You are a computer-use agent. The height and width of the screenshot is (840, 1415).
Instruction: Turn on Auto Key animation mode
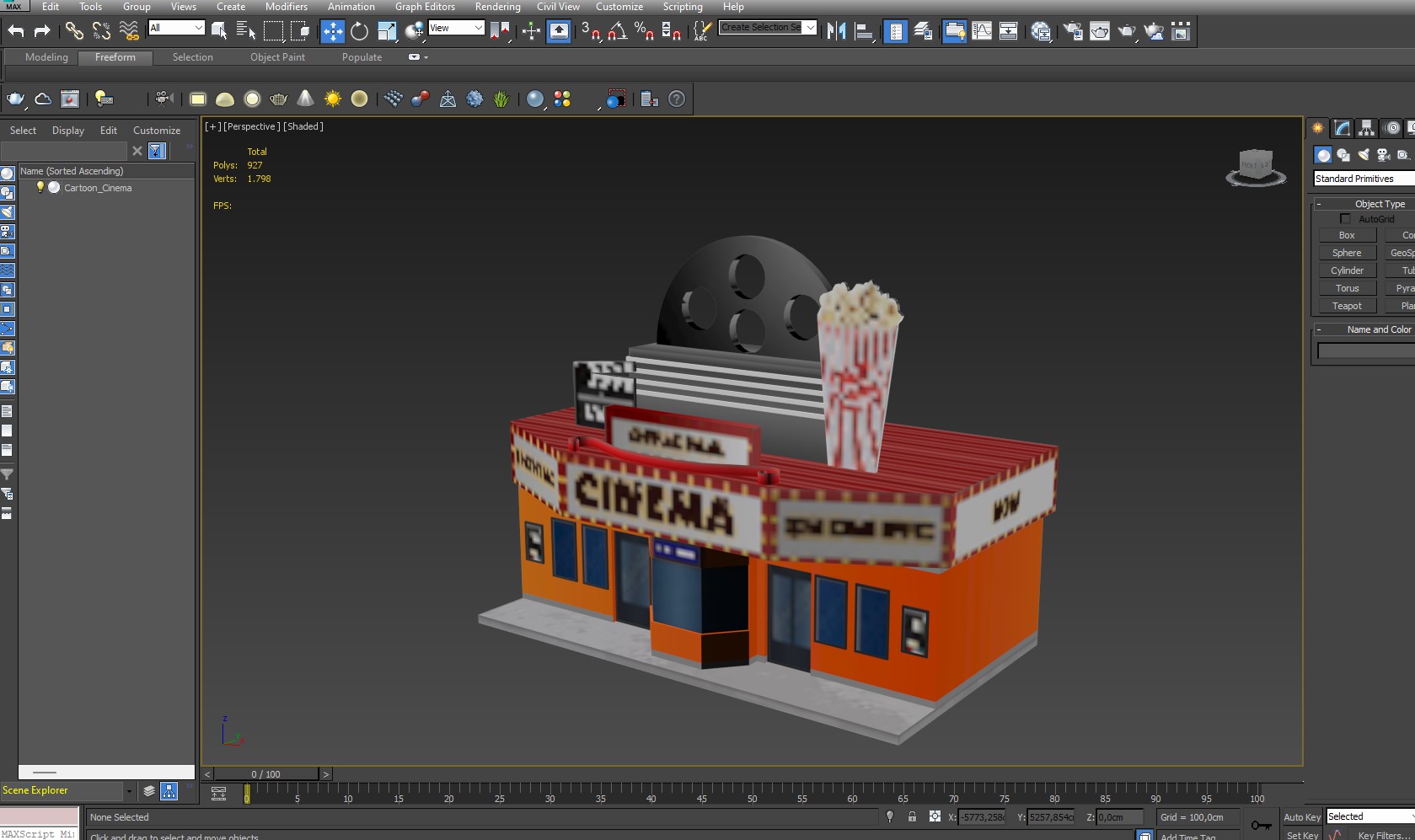1301,816
